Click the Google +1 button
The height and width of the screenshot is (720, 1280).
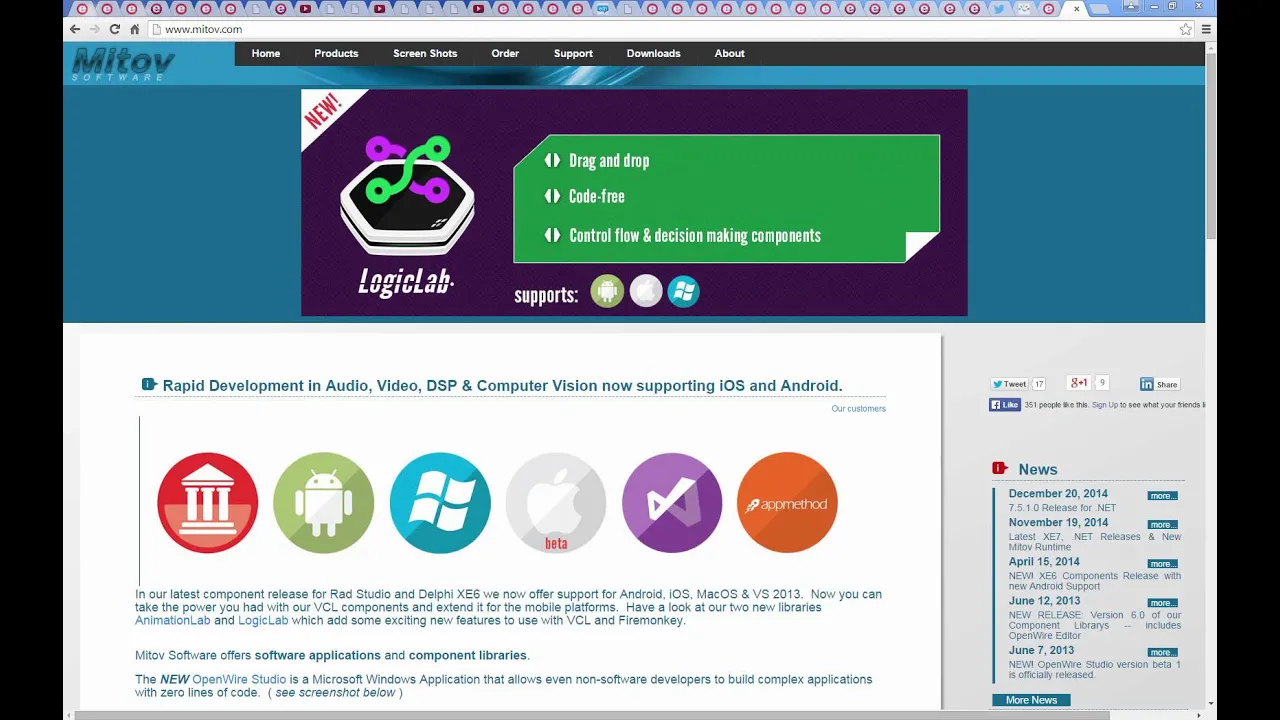coord(1079,383)
